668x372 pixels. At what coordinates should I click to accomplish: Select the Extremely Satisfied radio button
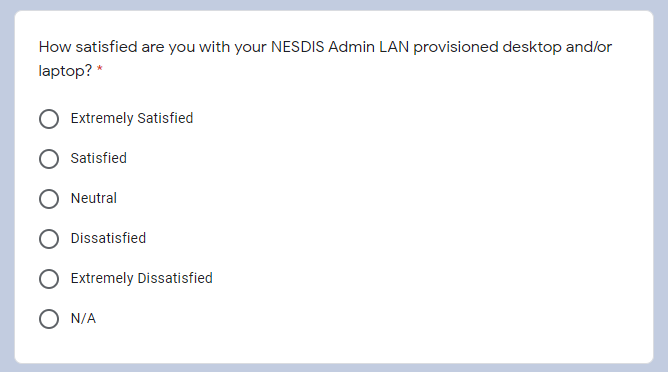[x=49, y=119]
